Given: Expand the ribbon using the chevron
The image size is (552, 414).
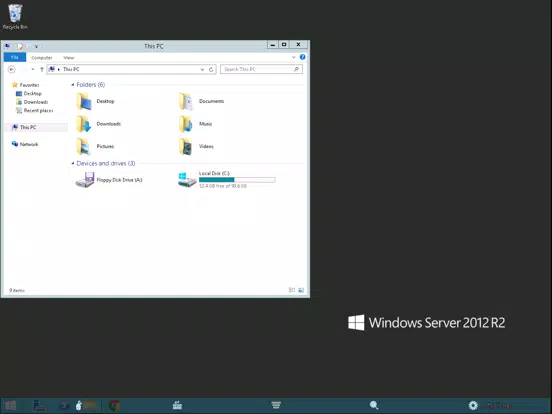Looking at the screenshot, I should (x=294, y=57).
